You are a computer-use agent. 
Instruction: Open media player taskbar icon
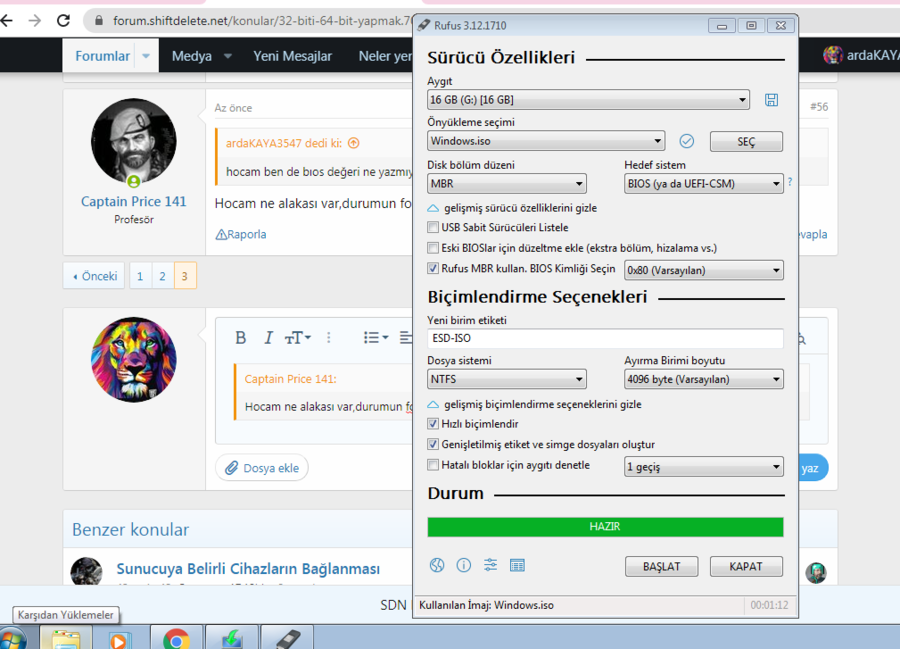[x=120, y=640]
